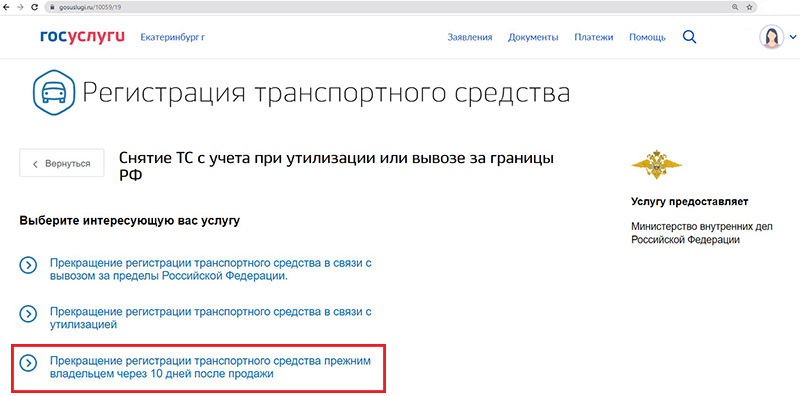Click the site search magnifier icon
This screenshot has width=800, height=396.
click(x=689, y=37)
